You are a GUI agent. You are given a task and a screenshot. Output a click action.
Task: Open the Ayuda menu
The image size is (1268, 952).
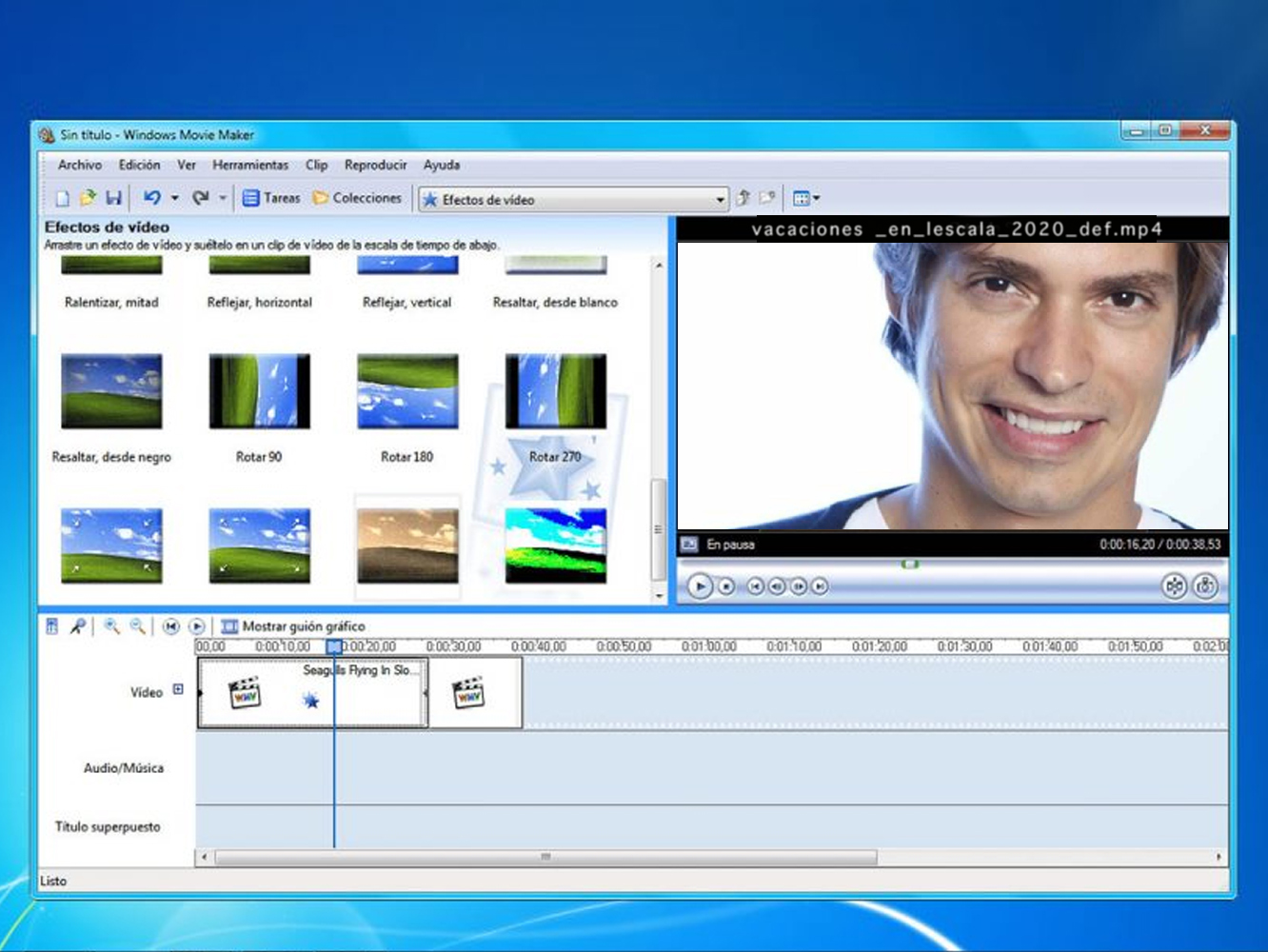[x=442, y=165]
